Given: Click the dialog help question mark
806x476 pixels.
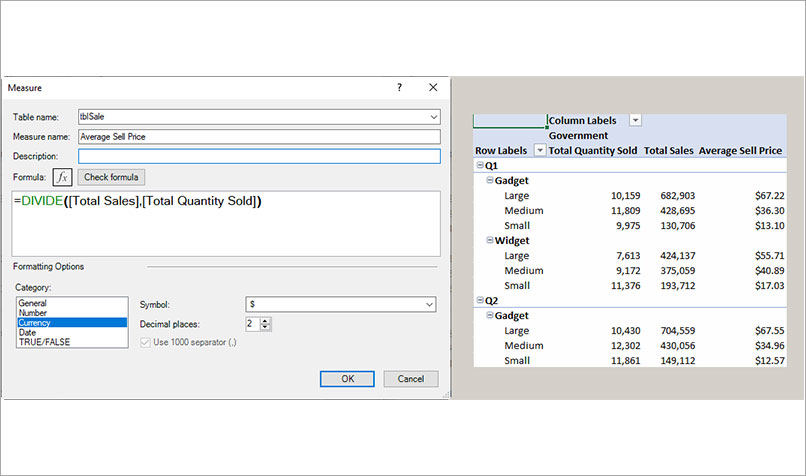Looking at the screenshot, I should pyautogui.click(x=399, y=88).
